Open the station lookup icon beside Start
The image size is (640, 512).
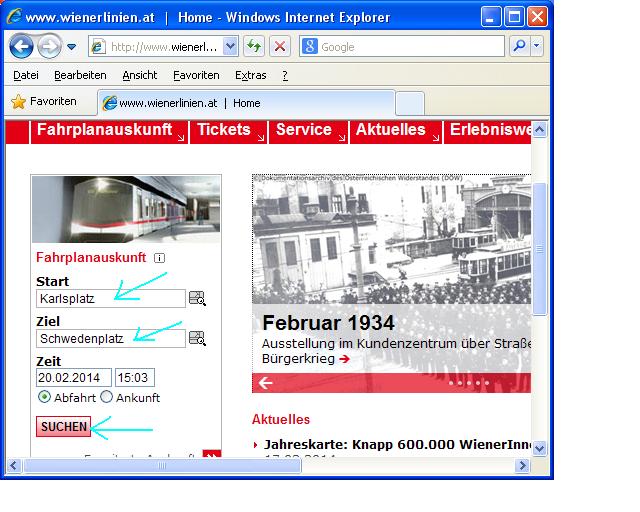point(198,298)
